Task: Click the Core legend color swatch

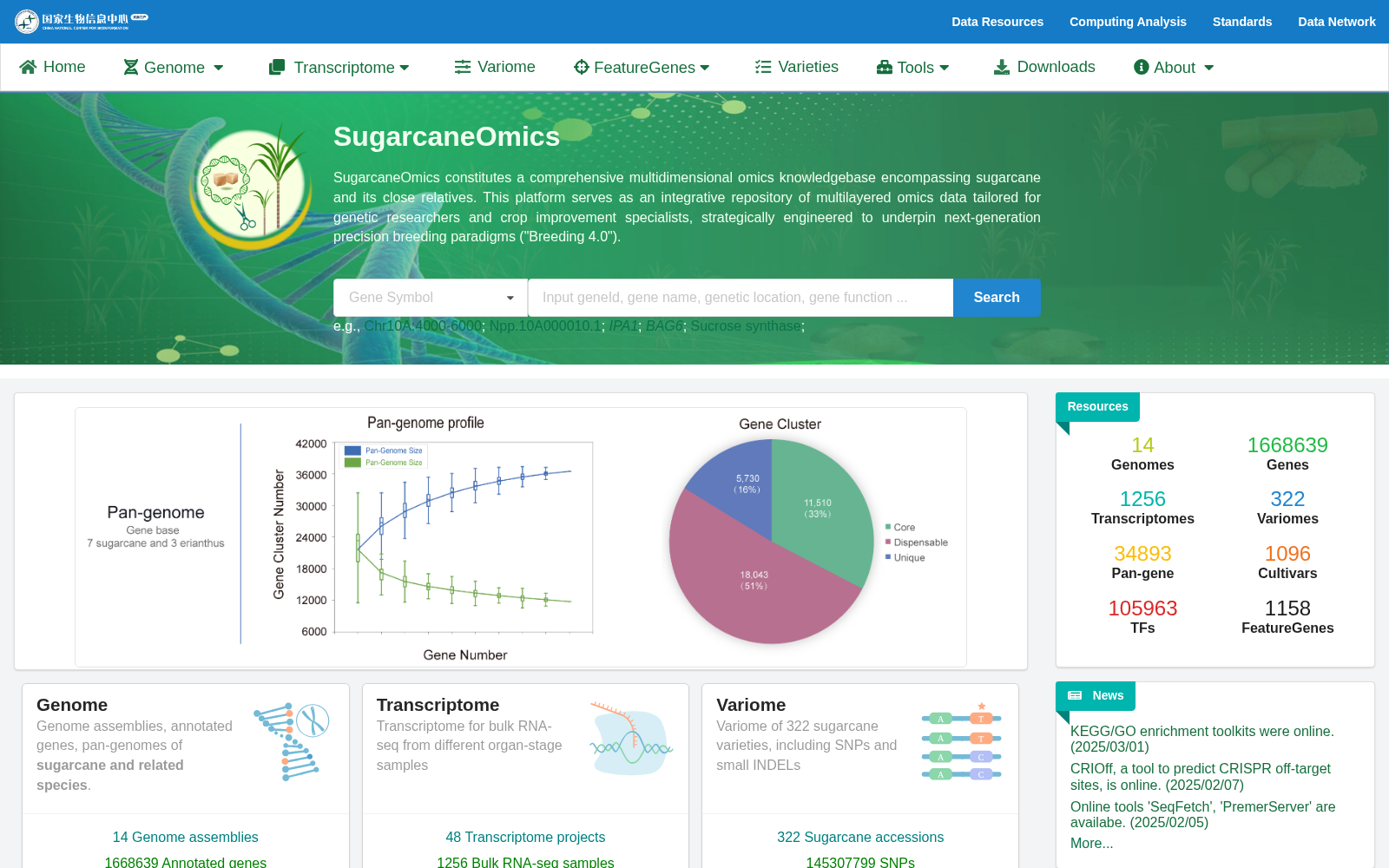Action: coord(888,527)
